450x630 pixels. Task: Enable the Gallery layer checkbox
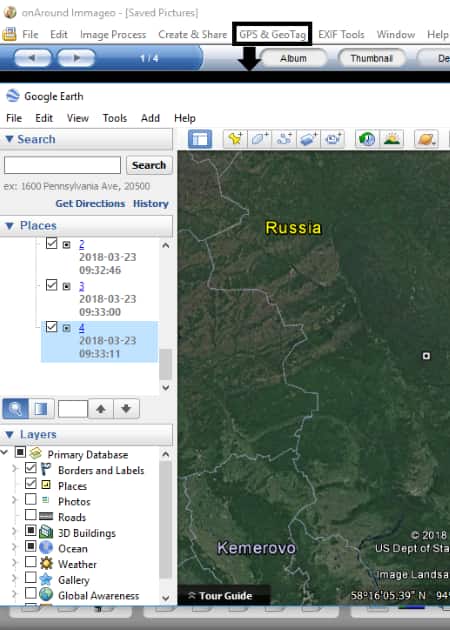click(31, 577)
